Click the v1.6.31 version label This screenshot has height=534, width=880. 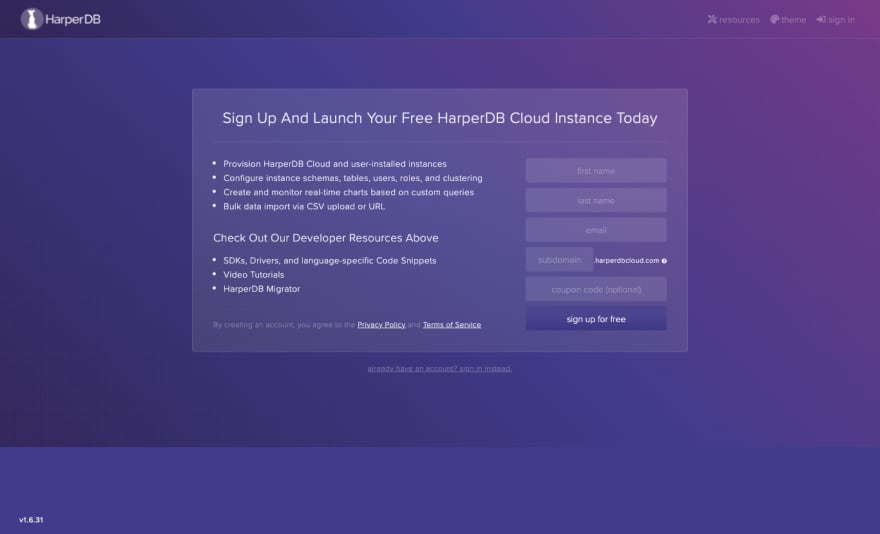click(x=31, y=520)
